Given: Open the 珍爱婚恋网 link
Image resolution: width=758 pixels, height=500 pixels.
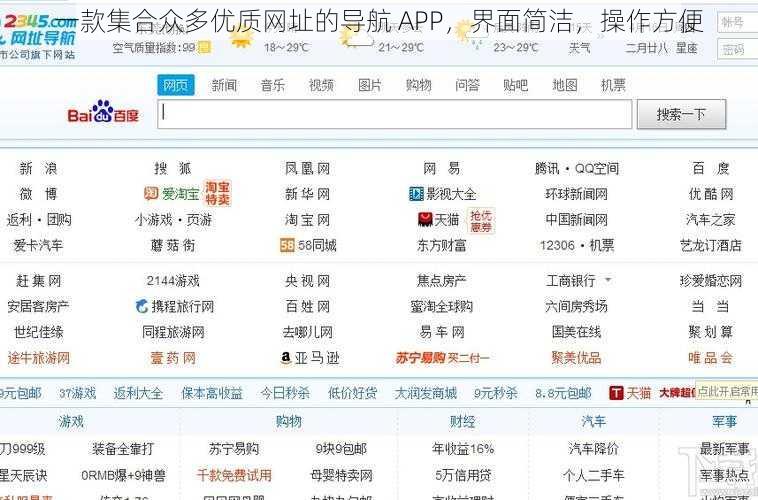Looking at the screenshot, I should [x=711, y=280].
